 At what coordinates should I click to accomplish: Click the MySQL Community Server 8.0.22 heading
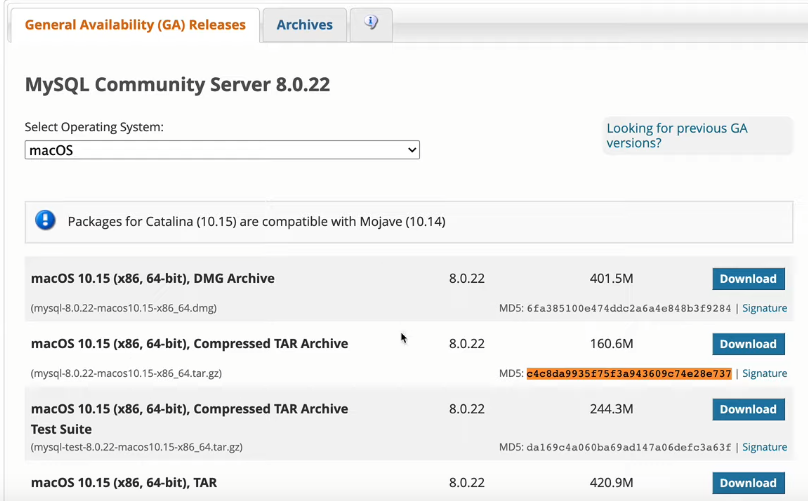177,85
